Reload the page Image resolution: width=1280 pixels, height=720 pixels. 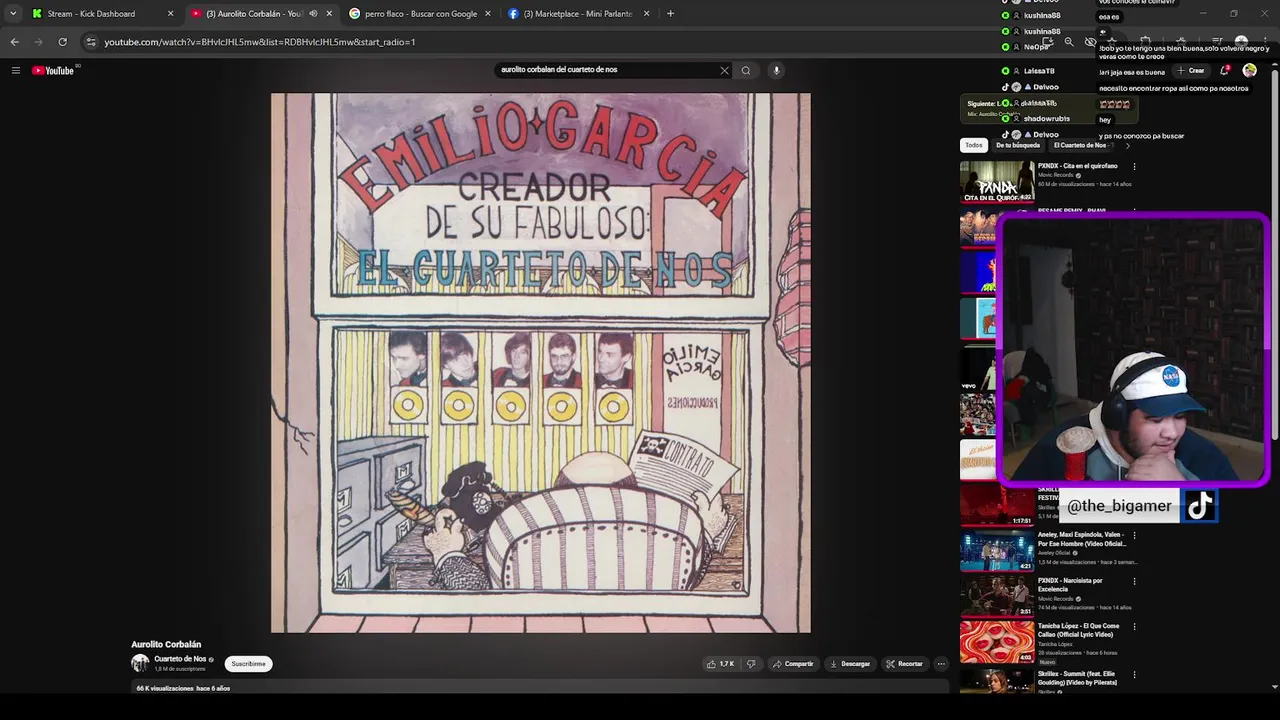[x=62, y=42]
